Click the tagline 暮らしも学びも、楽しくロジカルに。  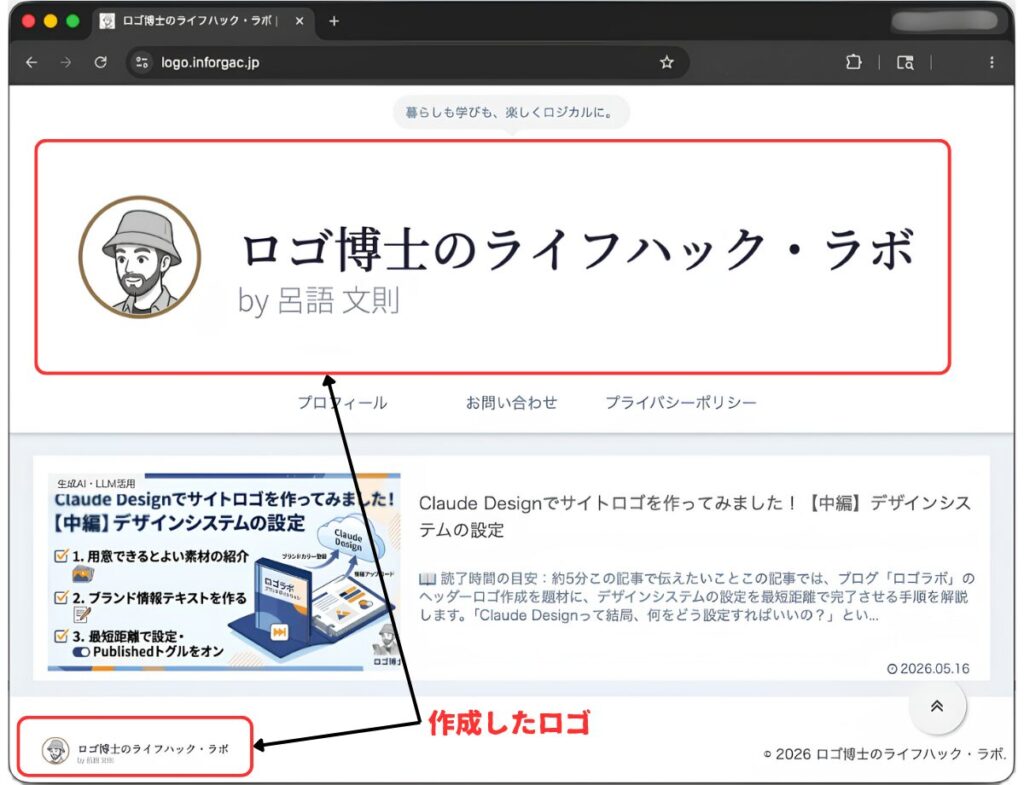tap(511, 112)
